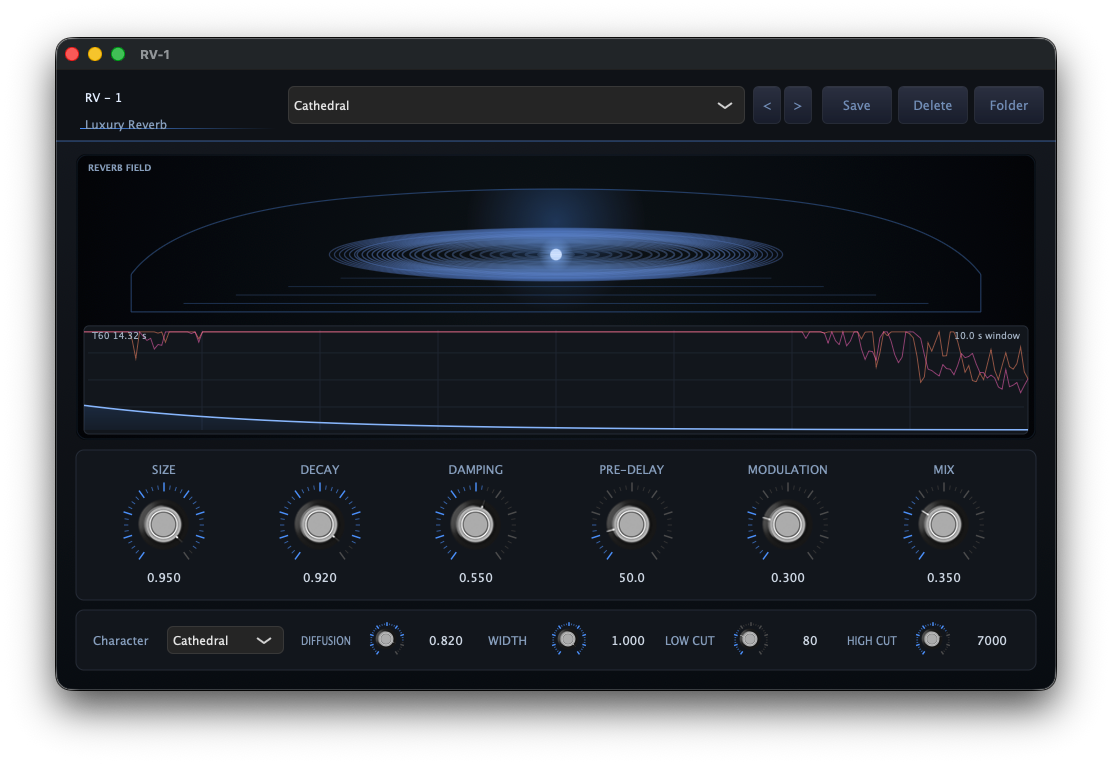Click the decay value 0.920
The image size is (1112, 764).
coord(320,577)
